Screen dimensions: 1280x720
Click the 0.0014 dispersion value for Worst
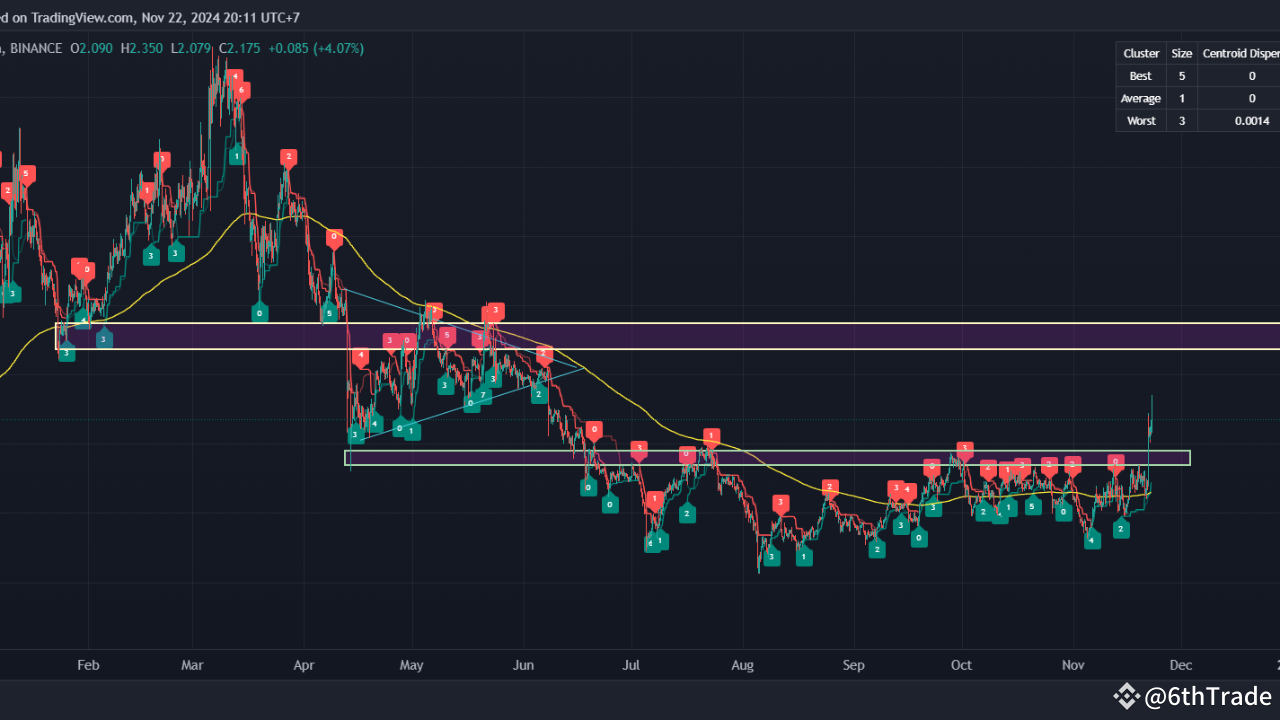1252,120
